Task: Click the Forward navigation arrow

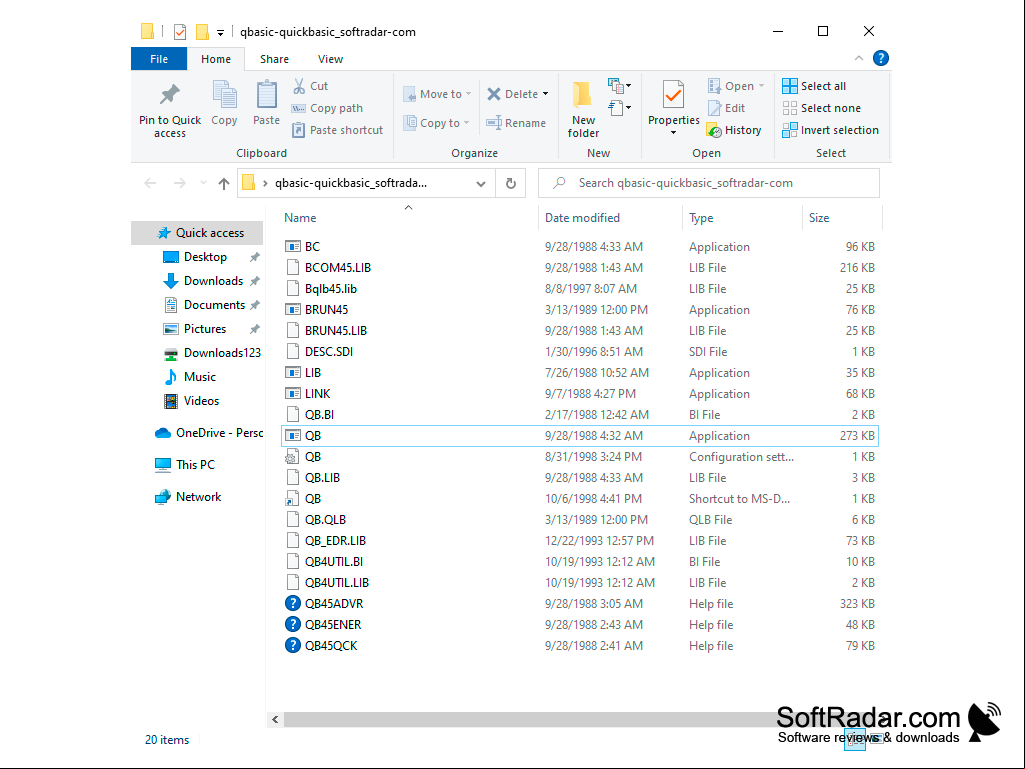Action: click(179, 183)
